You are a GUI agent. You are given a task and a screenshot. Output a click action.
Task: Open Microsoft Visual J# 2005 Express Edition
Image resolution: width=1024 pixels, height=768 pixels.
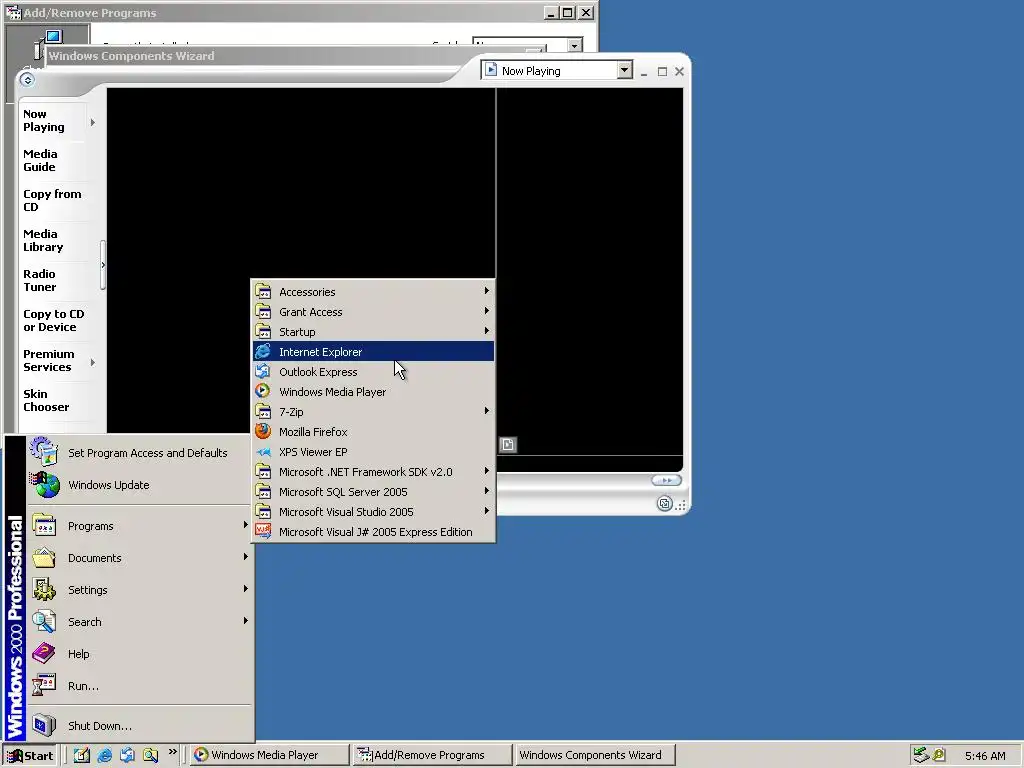pos(373,532)
